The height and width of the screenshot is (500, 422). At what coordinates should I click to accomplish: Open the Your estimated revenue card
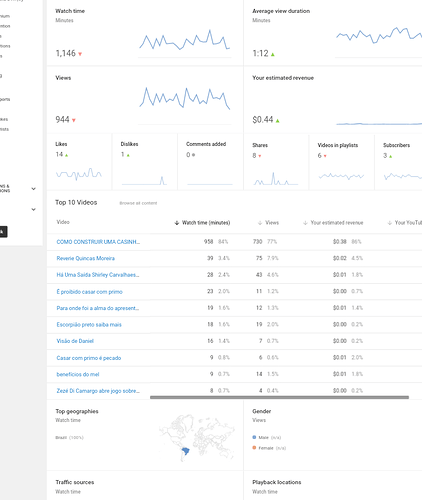tap(333, 100)
